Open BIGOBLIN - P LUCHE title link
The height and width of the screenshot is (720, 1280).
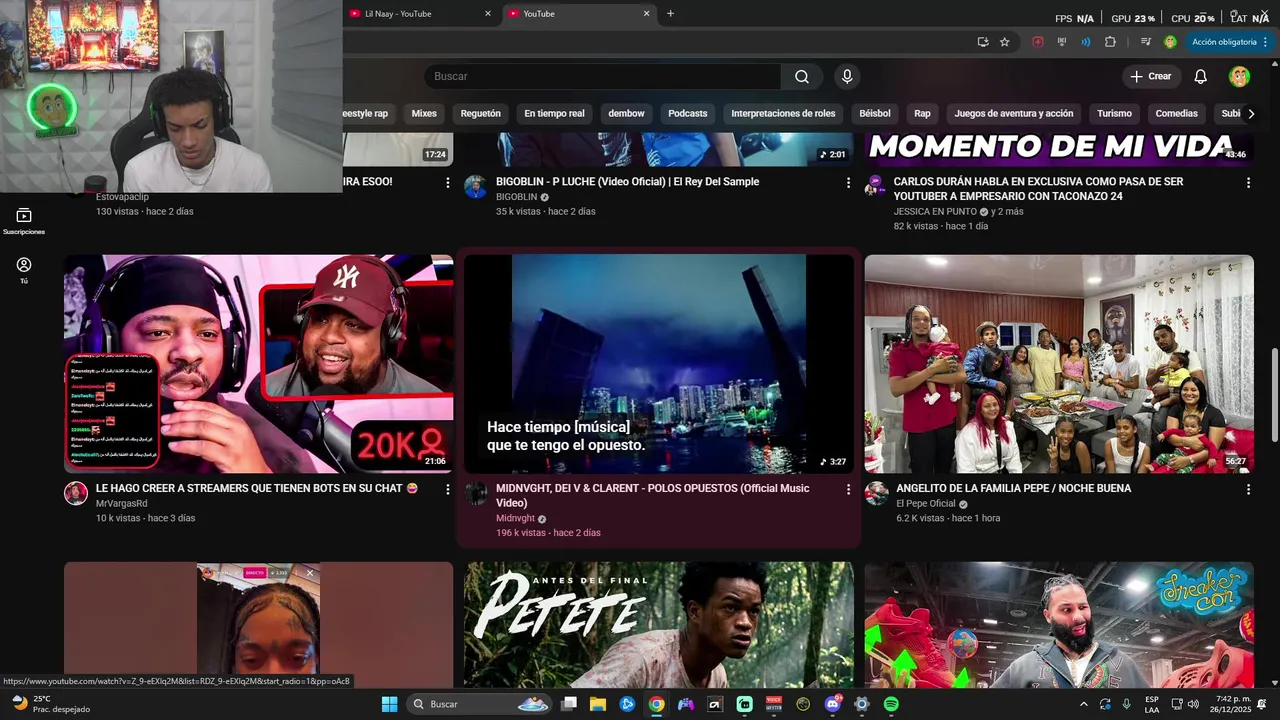[x=627, y=182]
